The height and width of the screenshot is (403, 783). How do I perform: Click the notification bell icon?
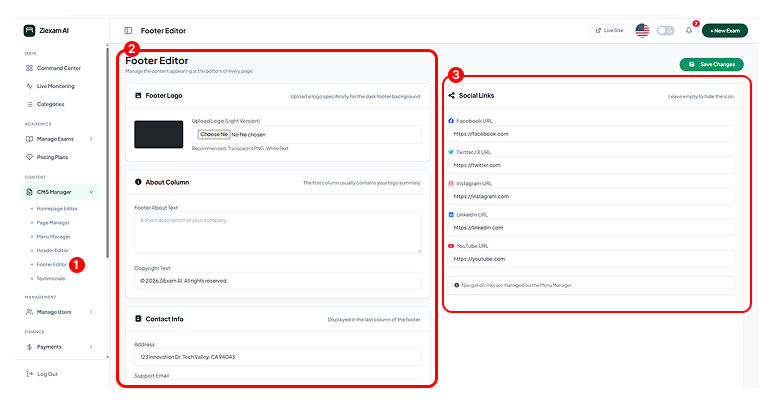pyautogui.click(x=689, y=31)
